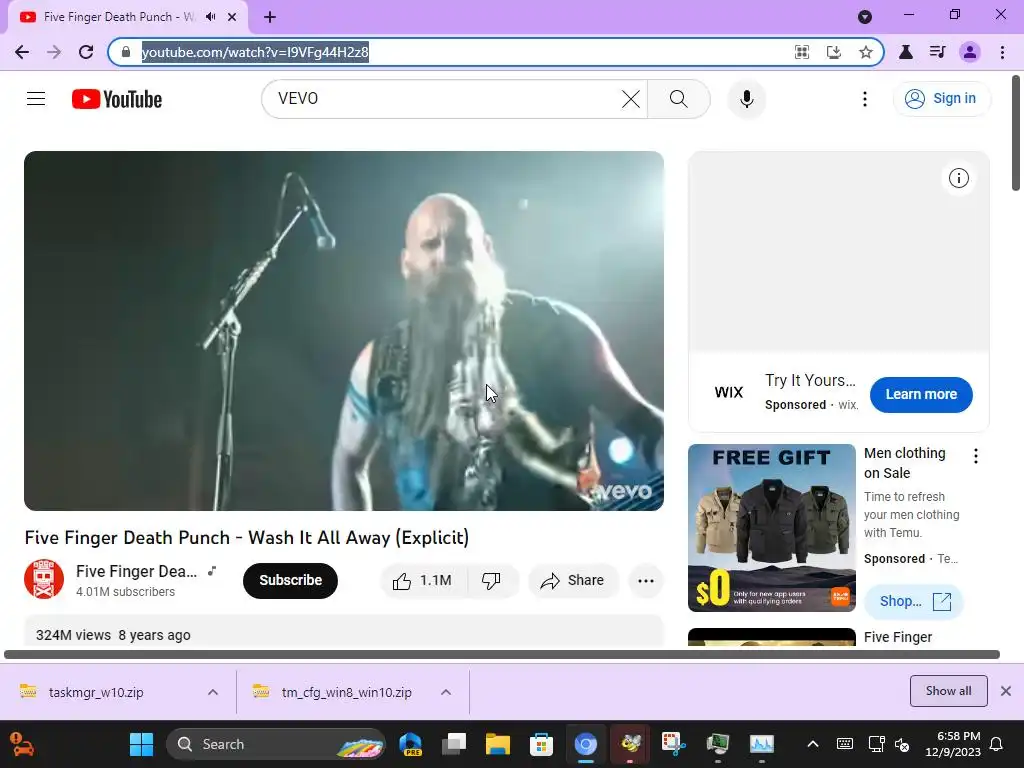Open the Windows Start menu
1024x768 pixels.
(141, 744)
